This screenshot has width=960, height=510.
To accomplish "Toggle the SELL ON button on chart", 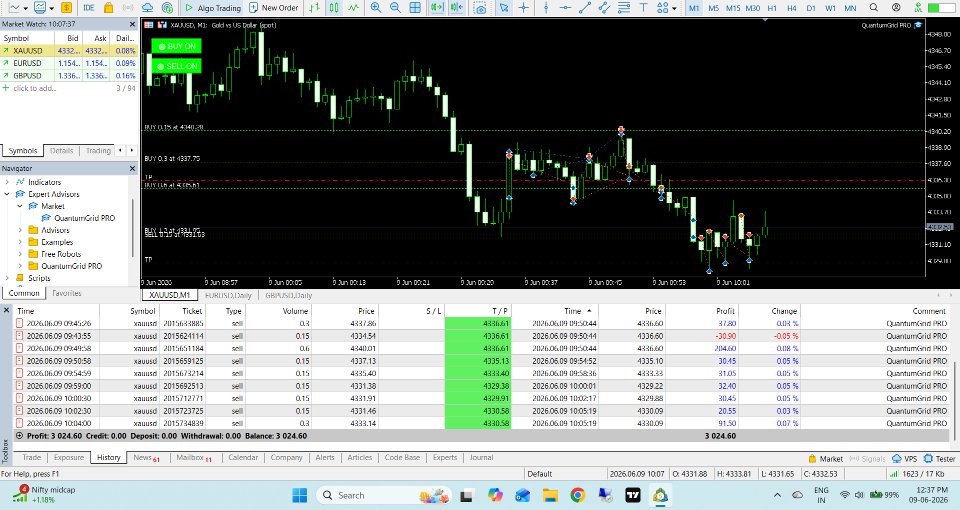I will click(176, 66).
